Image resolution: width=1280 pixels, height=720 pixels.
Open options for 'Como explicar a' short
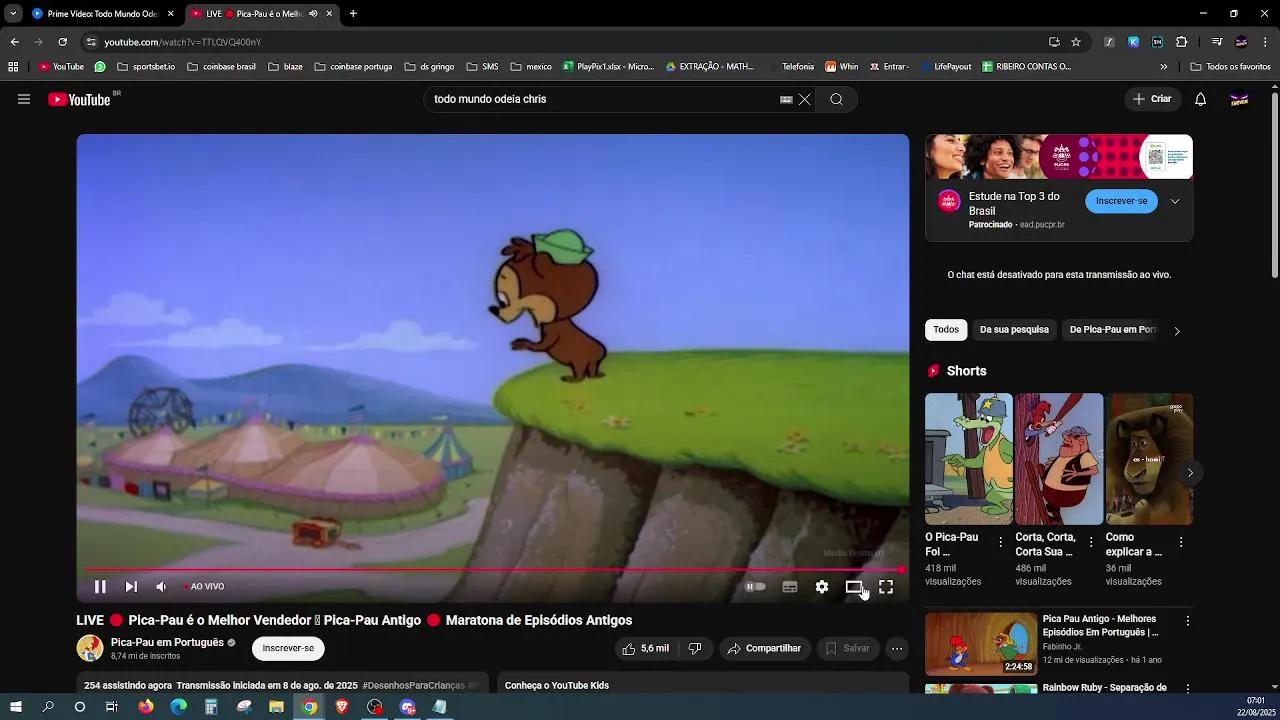point(1181,542)
